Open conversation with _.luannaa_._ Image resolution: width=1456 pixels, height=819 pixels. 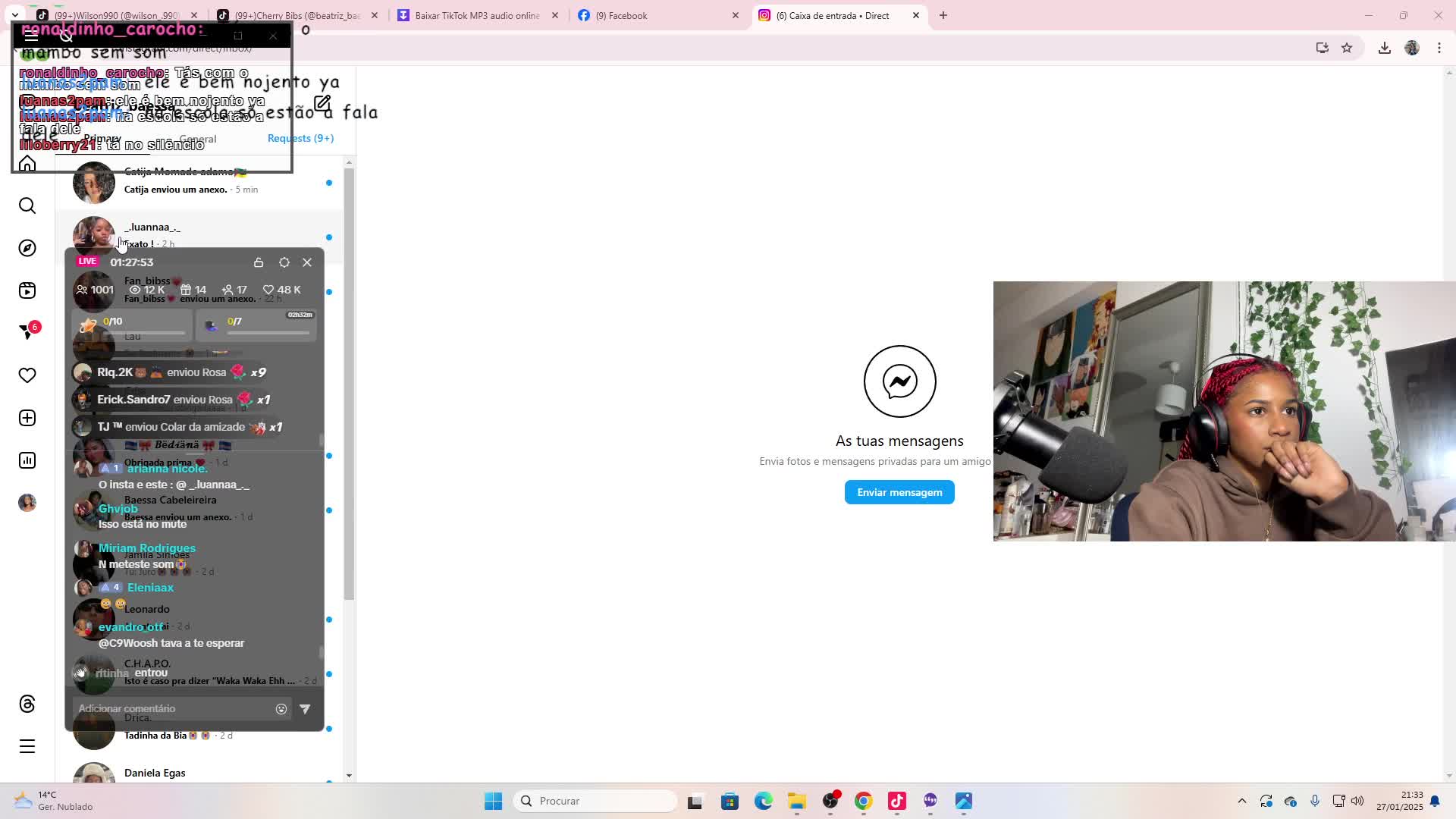(199, 237)
